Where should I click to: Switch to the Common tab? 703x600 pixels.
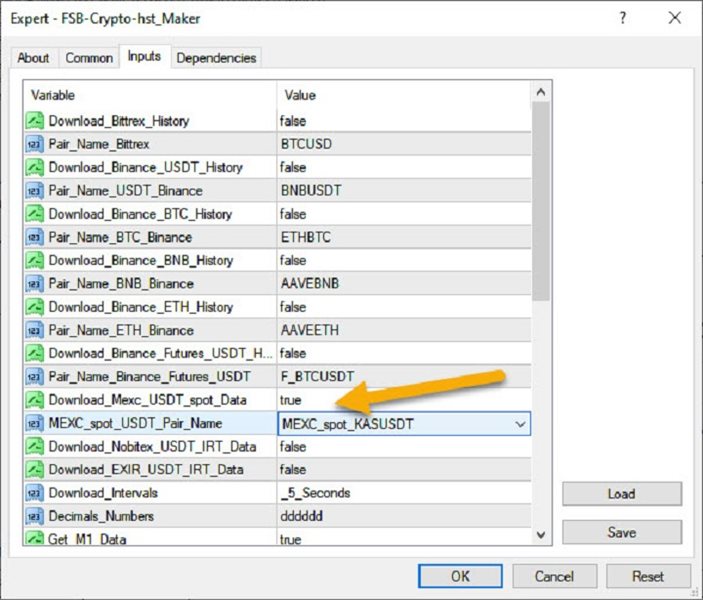tap(89, 58)
